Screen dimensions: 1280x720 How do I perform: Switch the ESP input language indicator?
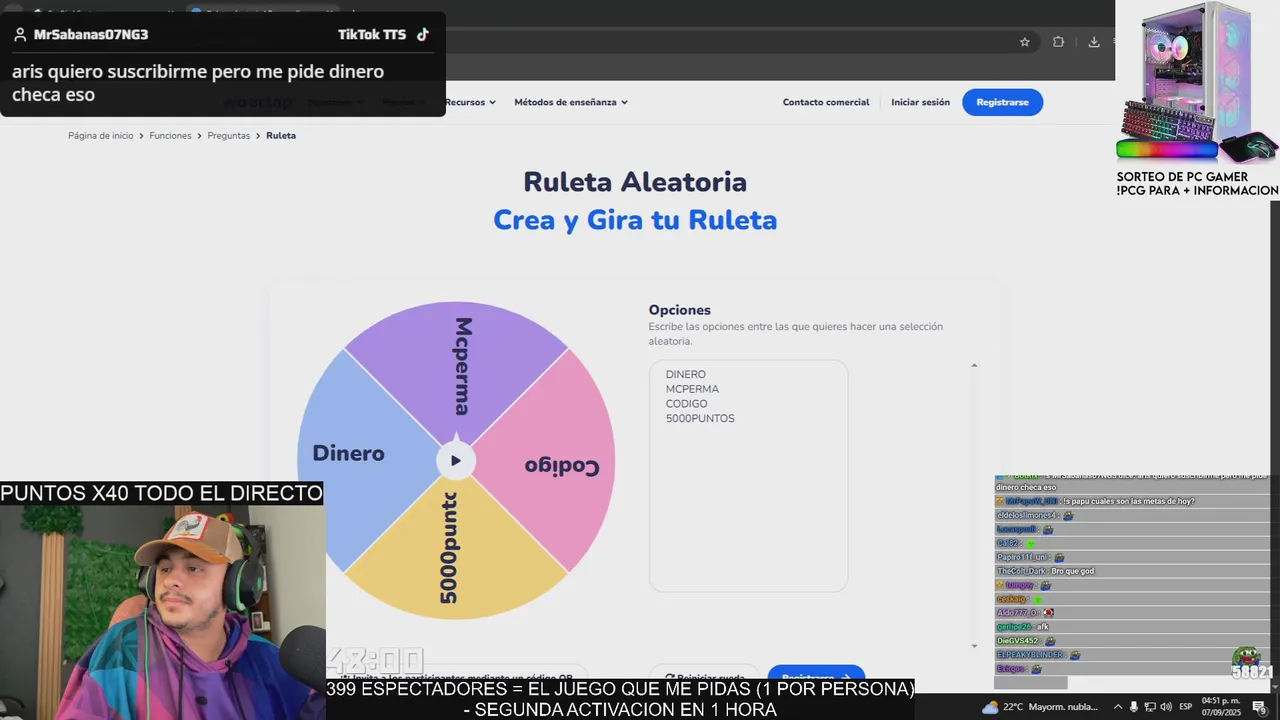[1186, 707]
